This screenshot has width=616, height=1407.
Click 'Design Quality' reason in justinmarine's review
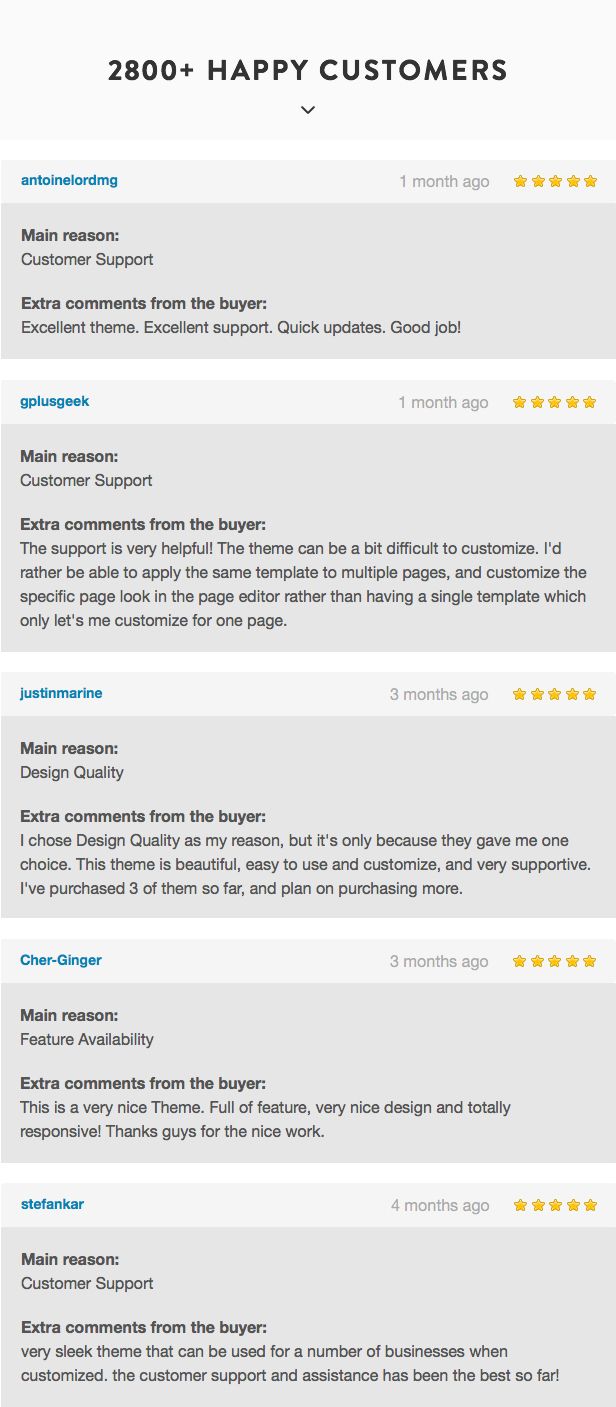coord(72,773)
